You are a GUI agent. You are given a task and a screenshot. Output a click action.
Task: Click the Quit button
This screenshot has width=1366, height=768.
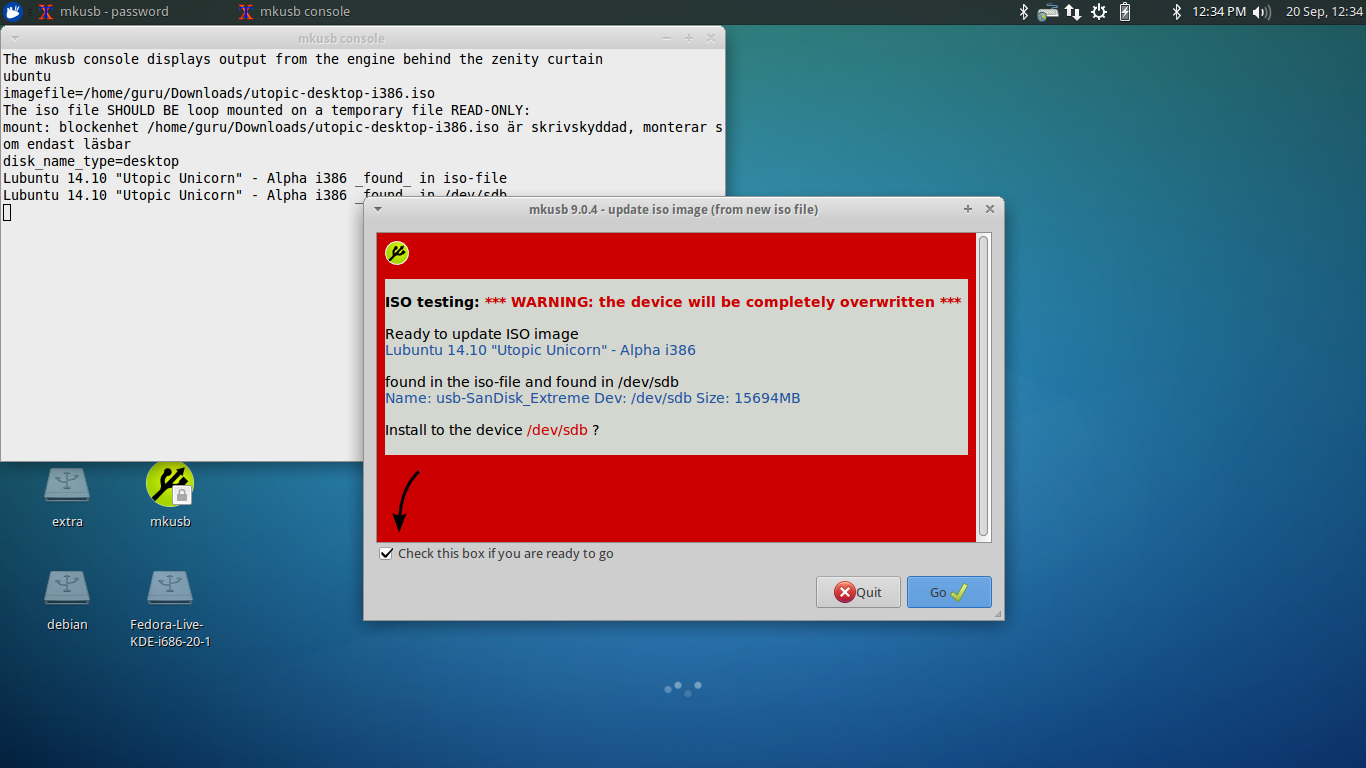point(858,592)
